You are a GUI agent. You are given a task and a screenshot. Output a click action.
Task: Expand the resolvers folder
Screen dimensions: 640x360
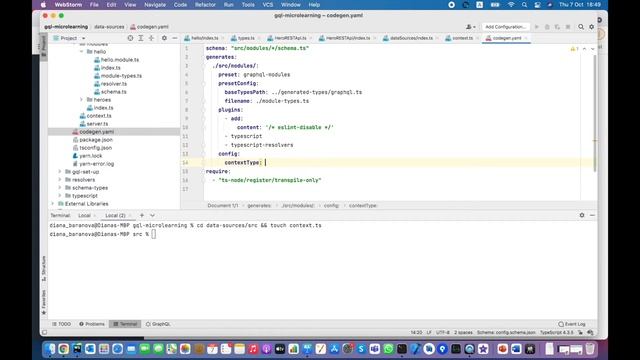point(60,180)
